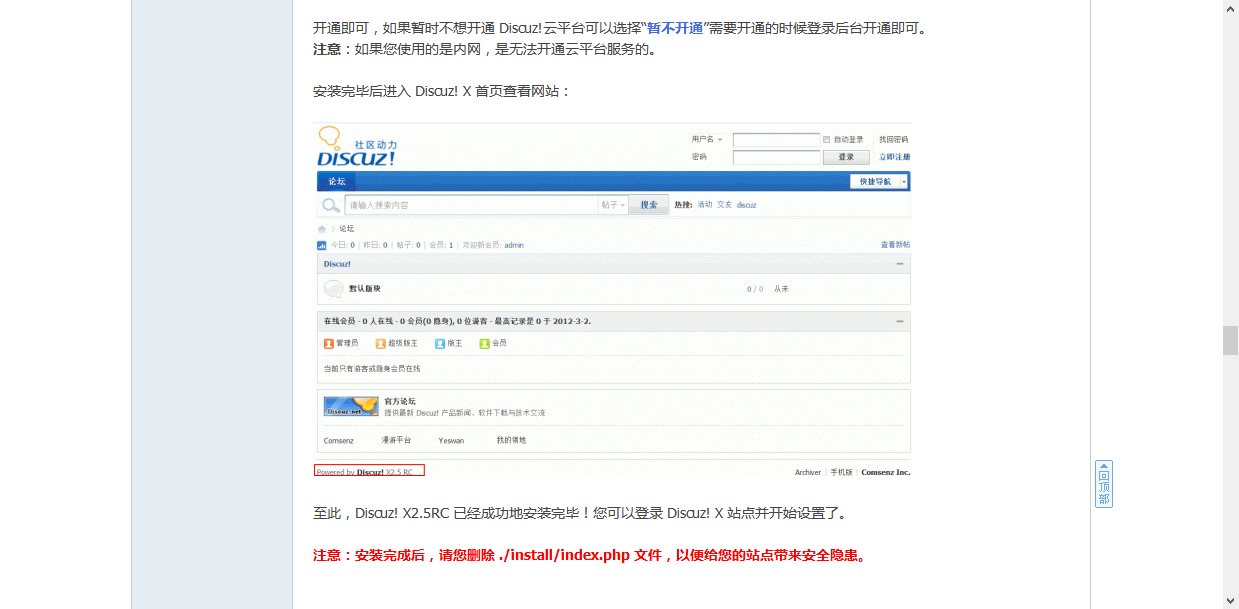Open the 用户名 login type dropdown
Screen dimensions: 1239x609
(x=707, y=139)
